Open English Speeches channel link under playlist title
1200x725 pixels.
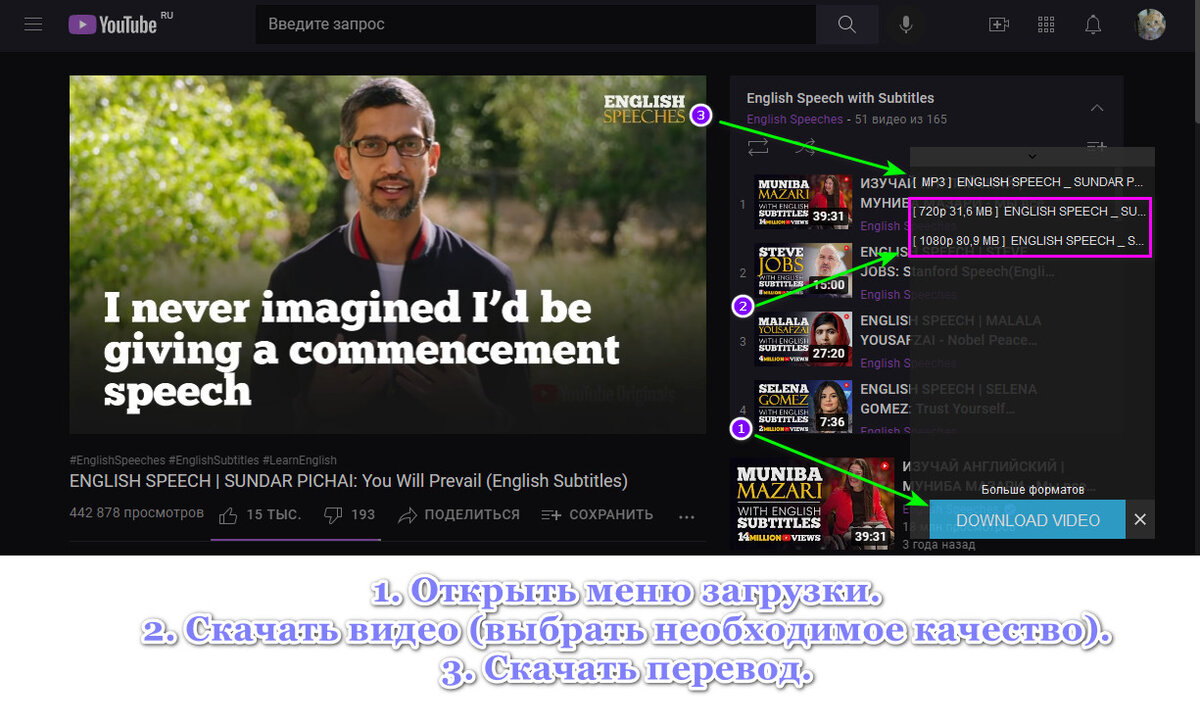coord(795,119)
